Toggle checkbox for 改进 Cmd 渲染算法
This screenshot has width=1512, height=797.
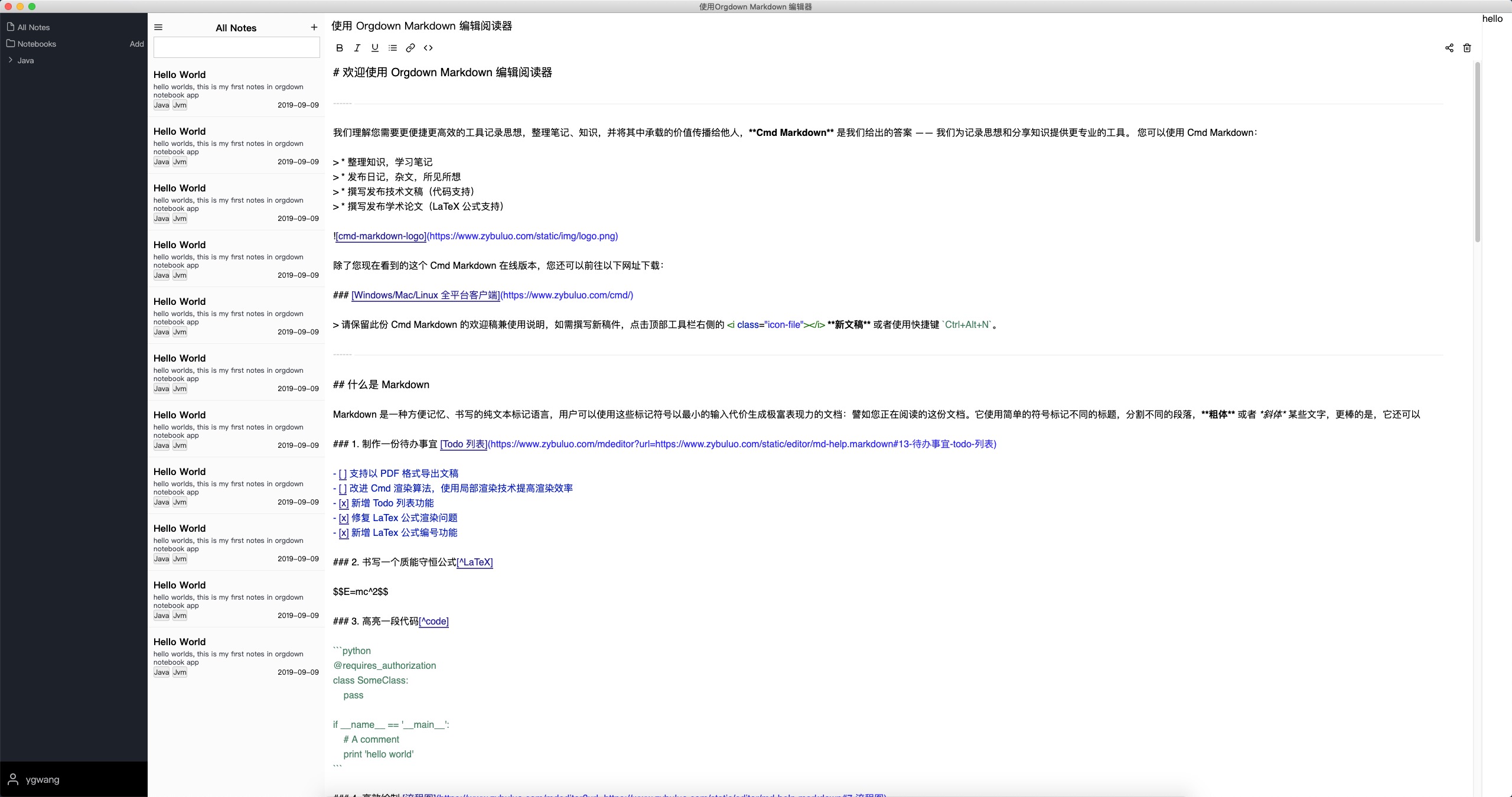[x=343, y=488]
